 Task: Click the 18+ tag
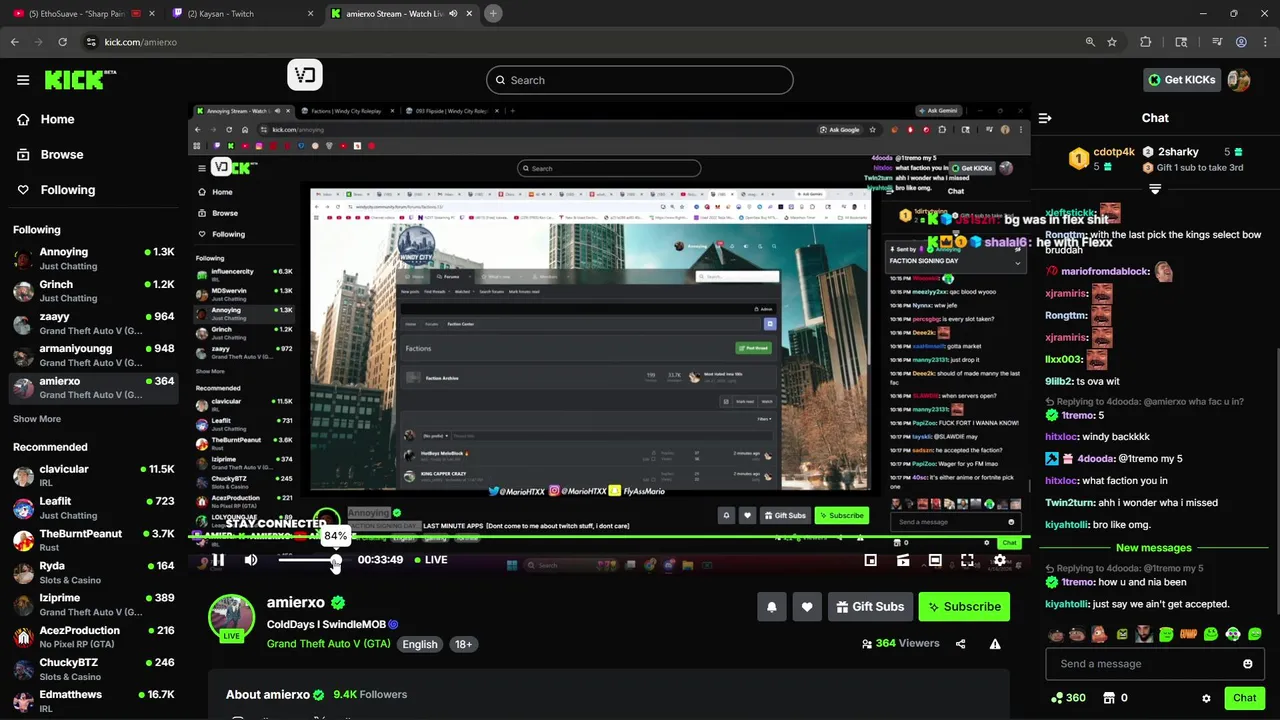(x=464, y=644)
